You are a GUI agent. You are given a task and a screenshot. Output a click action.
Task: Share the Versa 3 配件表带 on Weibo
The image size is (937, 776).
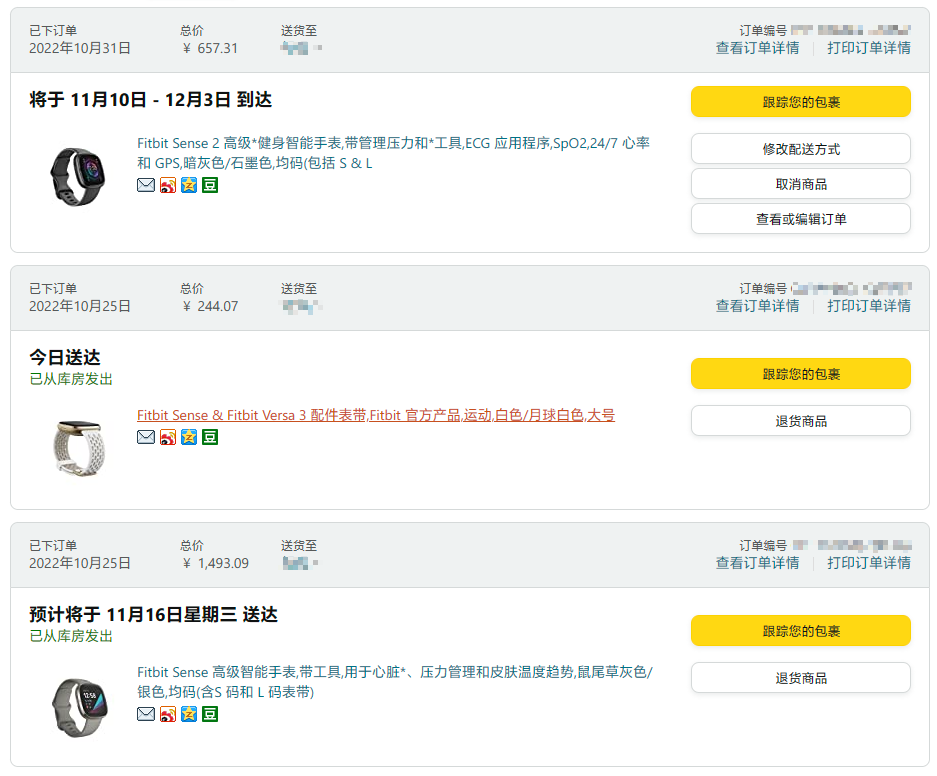coord(167,437)
